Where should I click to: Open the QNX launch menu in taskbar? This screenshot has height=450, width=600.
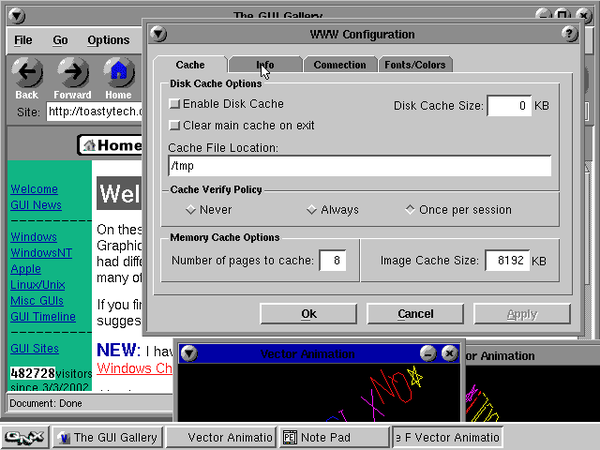(22, 437)
